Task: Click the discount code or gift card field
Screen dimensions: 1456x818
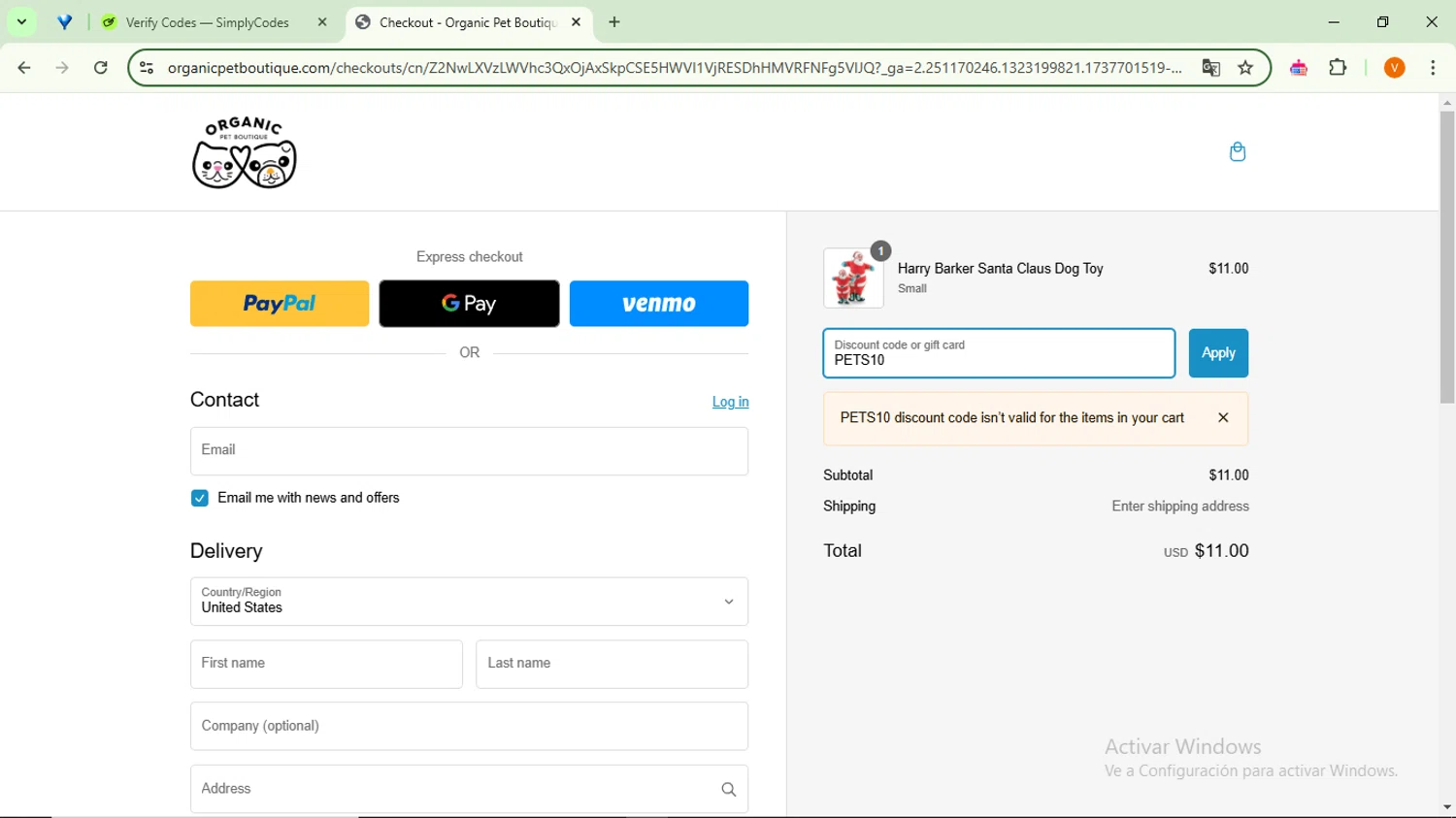Action: (x=999, y=353)
